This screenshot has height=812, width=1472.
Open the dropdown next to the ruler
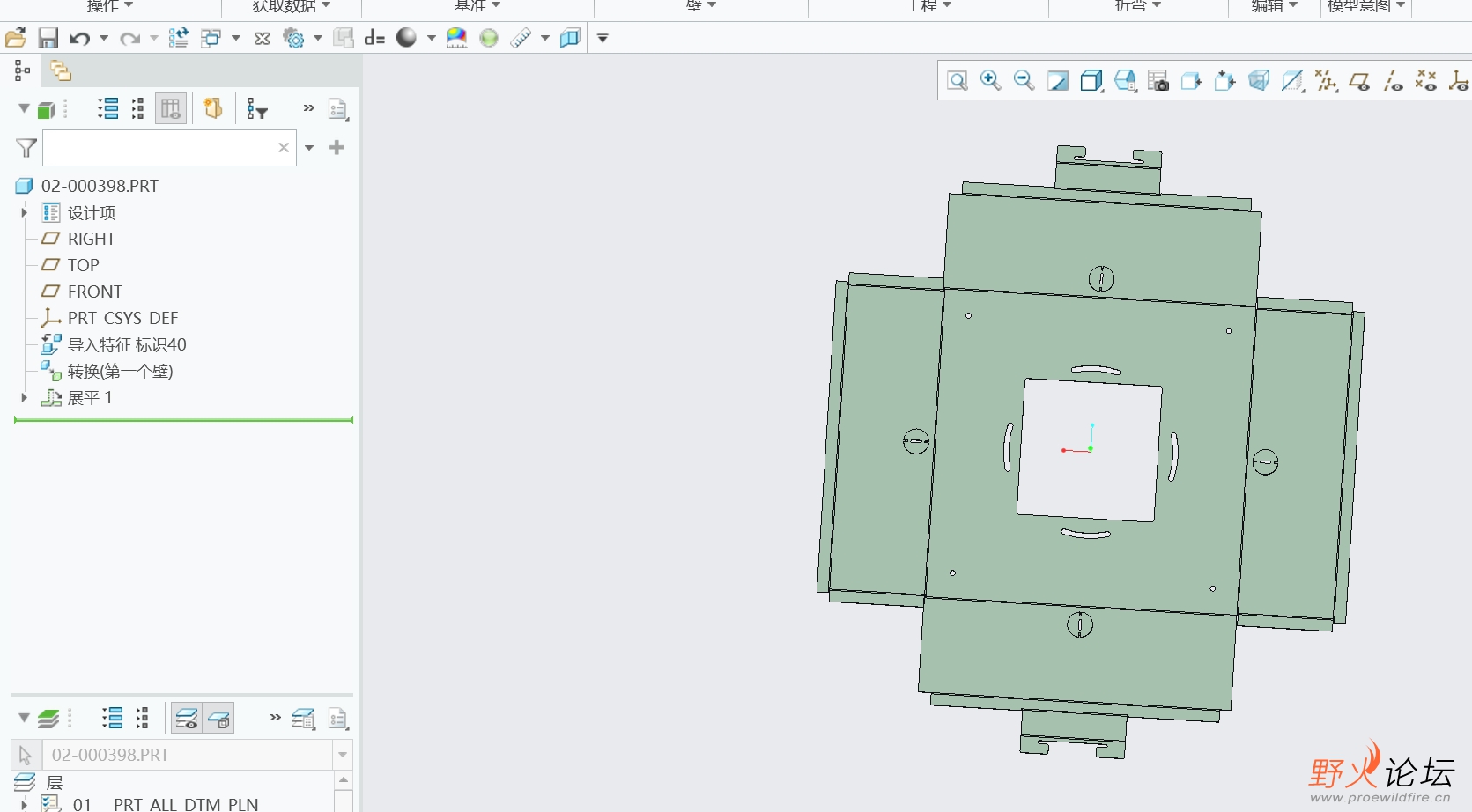click(x=544, y=38)
